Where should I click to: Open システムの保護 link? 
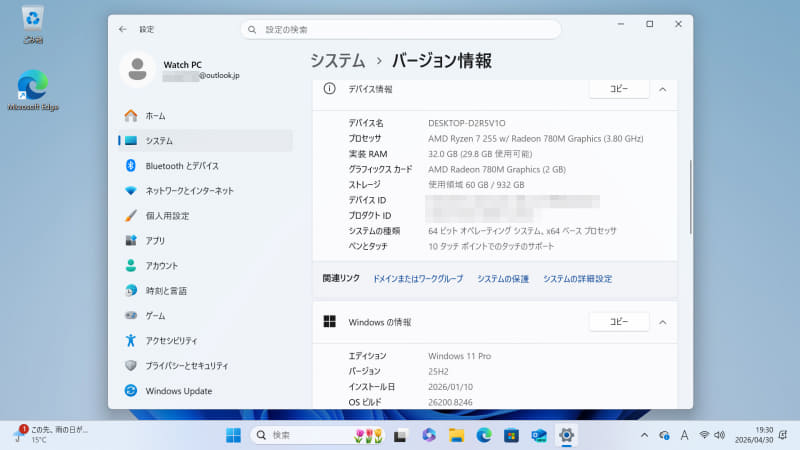pos(503,279)
